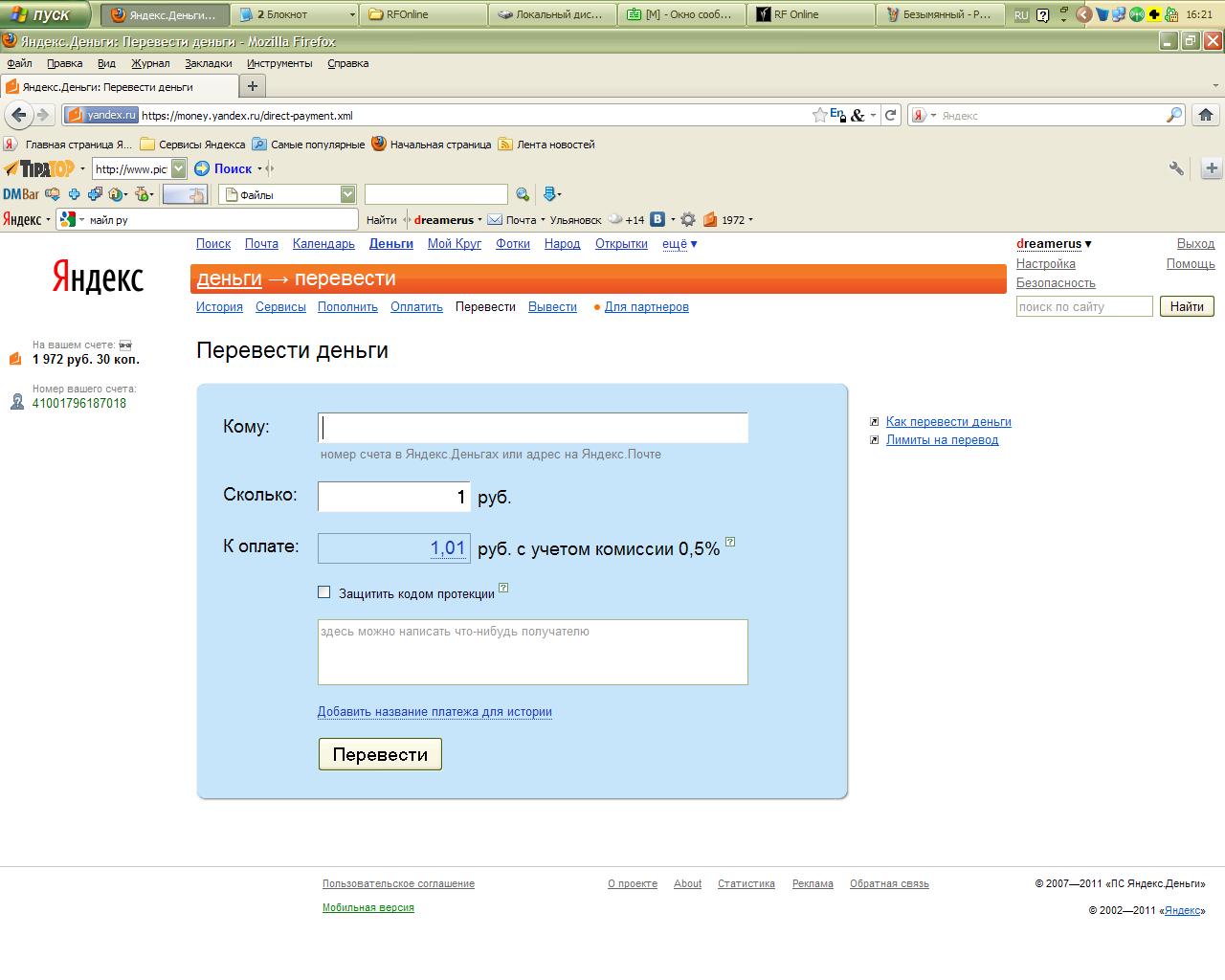The width and height of the screenshot is (1225, 980).
Task: Focus the Кому recipient input field
Action: pos(532,427)
